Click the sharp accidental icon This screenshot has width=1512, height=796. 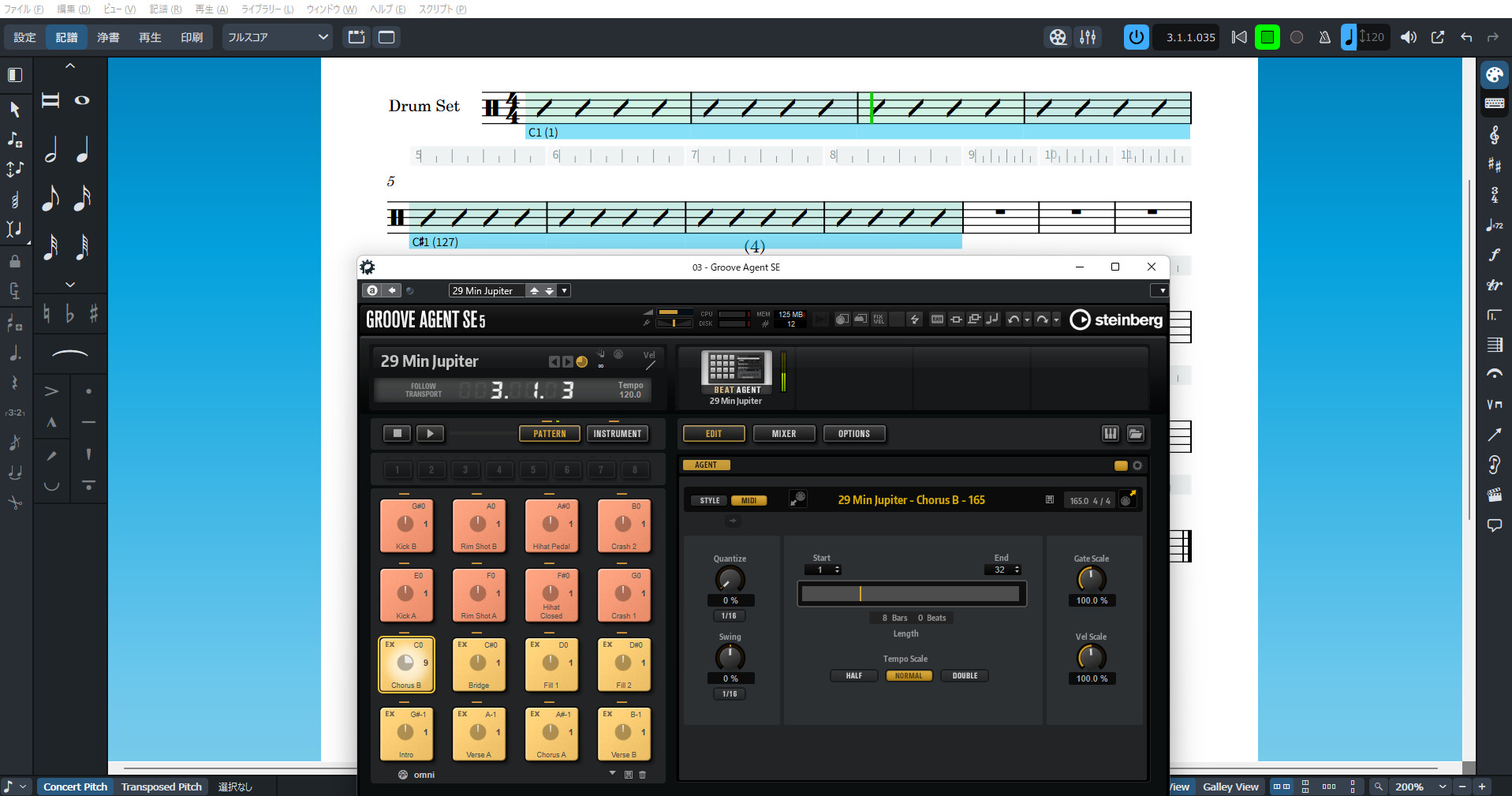pyautogui.click(x=94, y=314)
